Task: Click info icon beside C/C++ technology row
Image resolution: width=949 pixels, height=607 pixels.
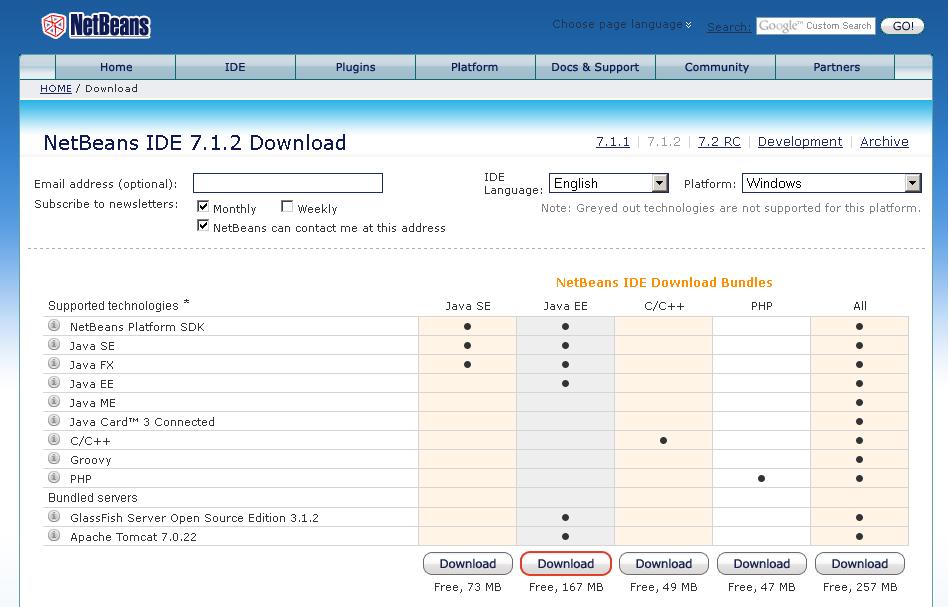Action: pos(54,440)
